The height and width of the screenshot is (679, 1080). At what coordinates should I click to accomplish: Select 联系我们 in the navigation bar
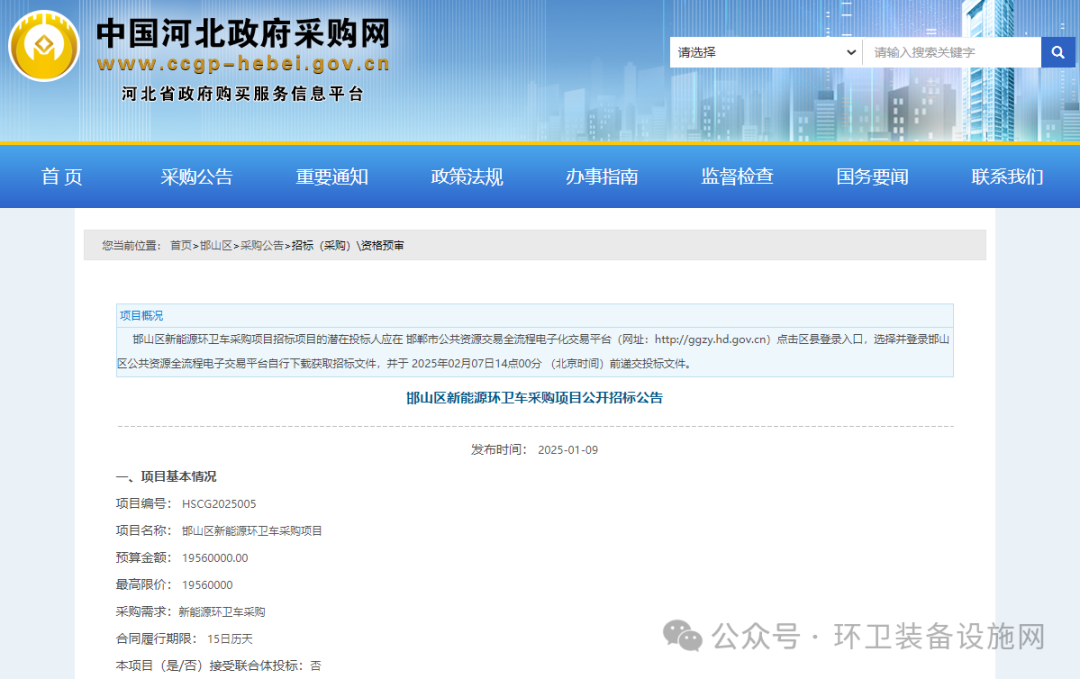tap(1007, 177)
